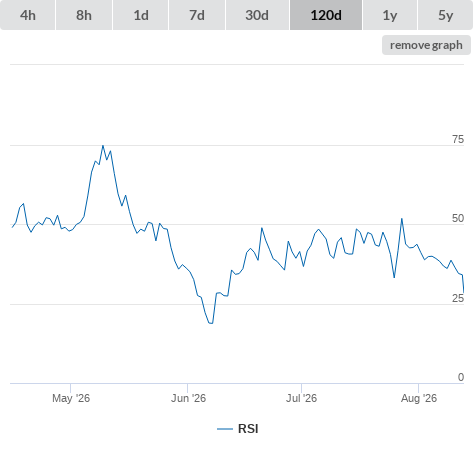Viewport: 474px width, 455px height.
Task: Click the May '26 axis label
Action: coord(71,398)
